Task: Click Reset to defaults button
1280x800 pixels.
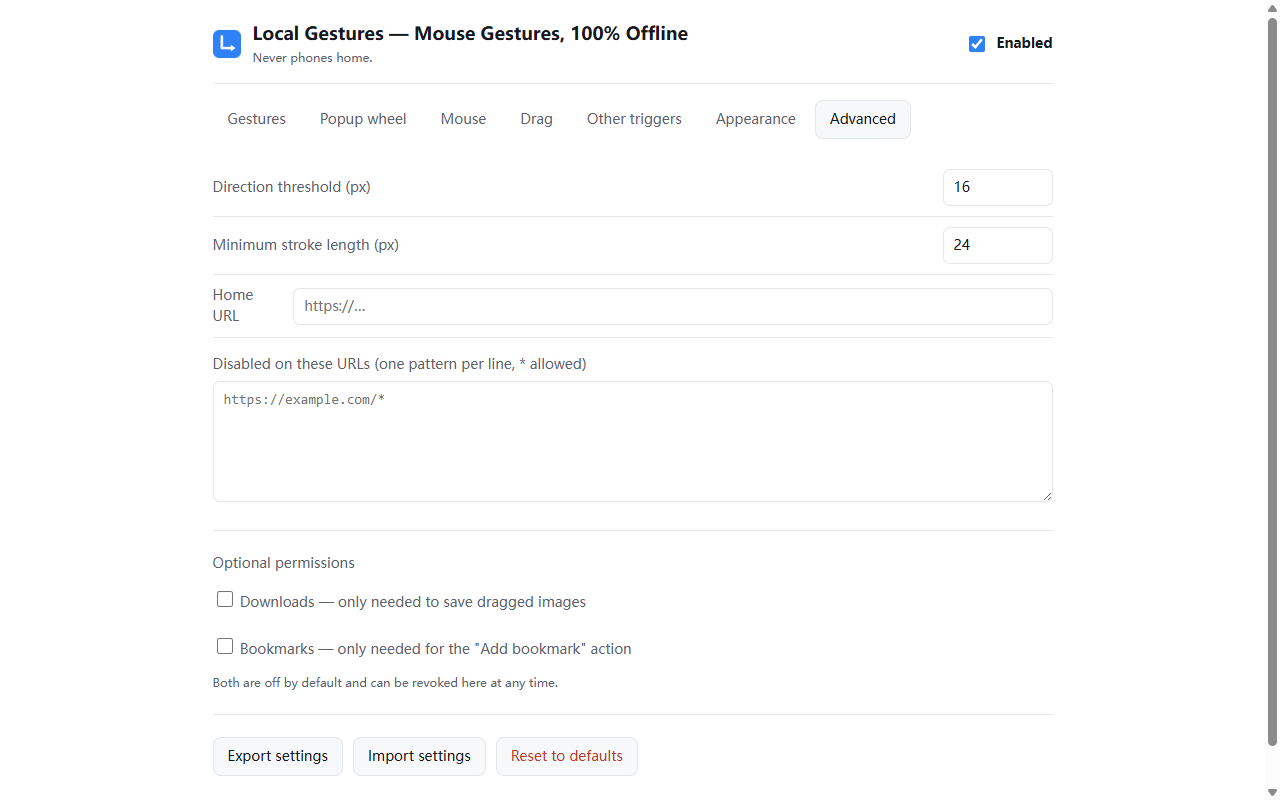Action: point(567,756)
